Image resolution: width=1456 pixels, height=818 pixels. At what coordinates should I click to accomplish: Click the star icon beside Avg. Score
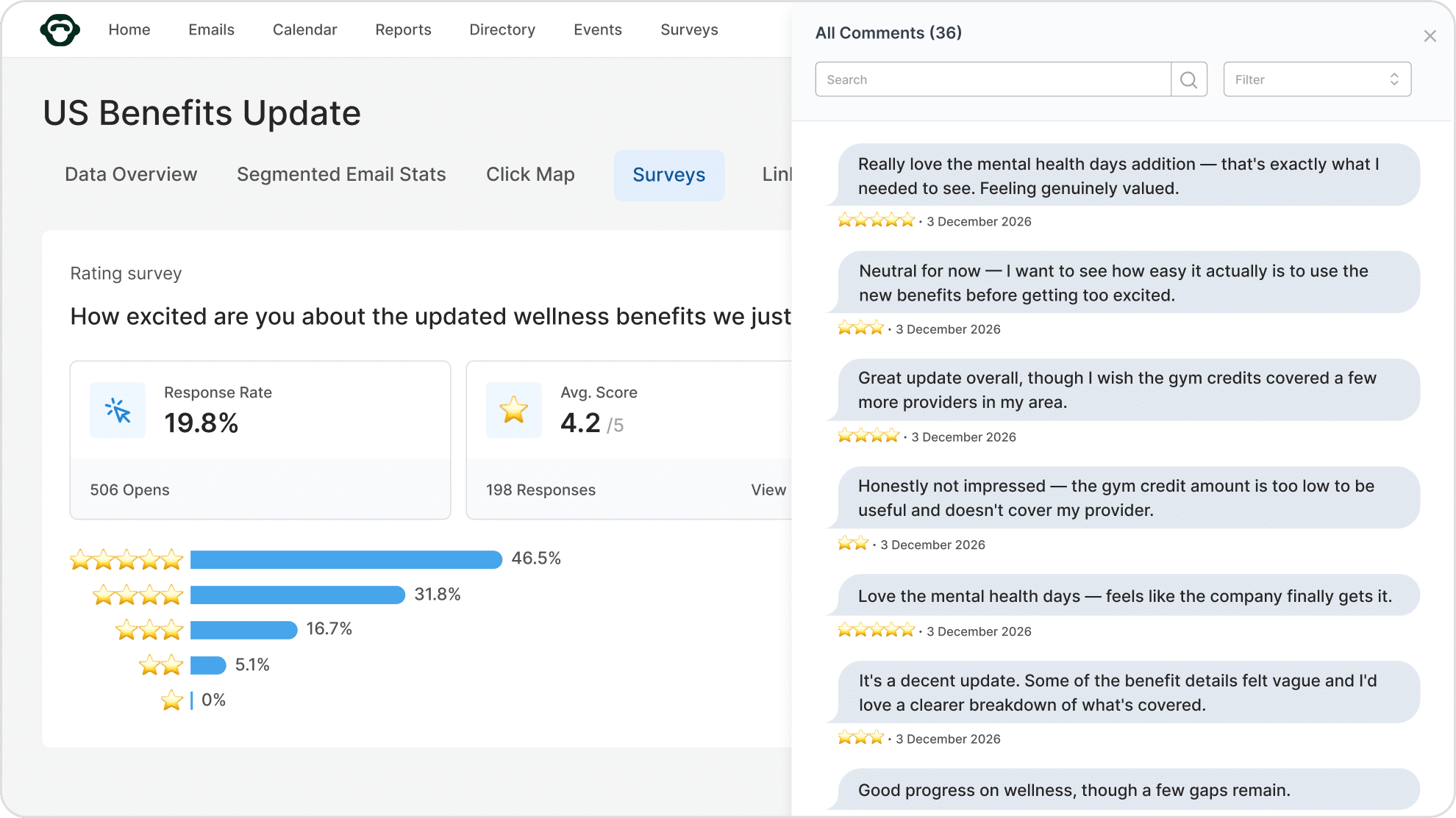point(513,410)
